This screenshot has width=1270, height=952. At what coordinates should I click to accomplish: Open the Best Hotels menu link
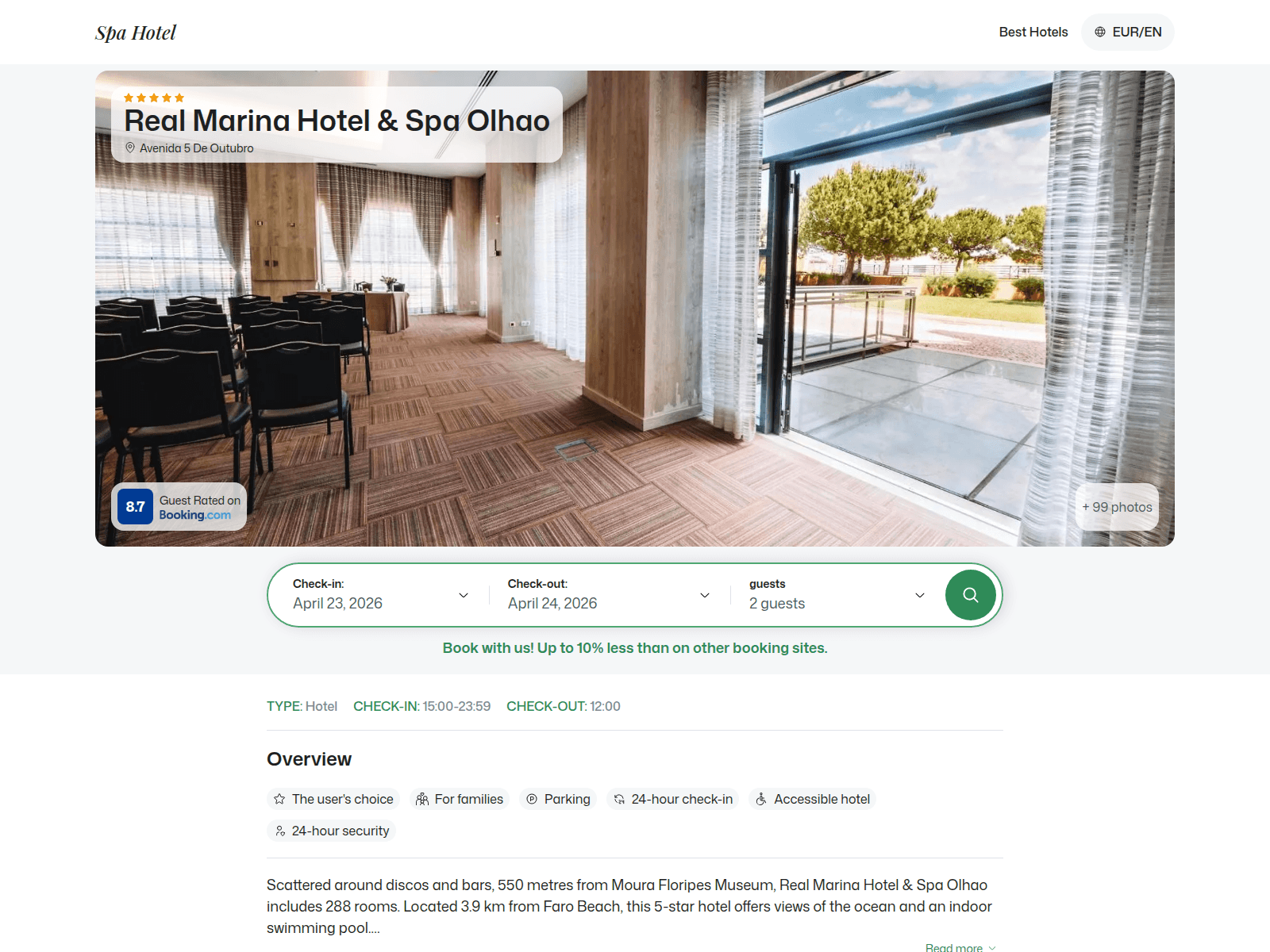click(1033, 32)
